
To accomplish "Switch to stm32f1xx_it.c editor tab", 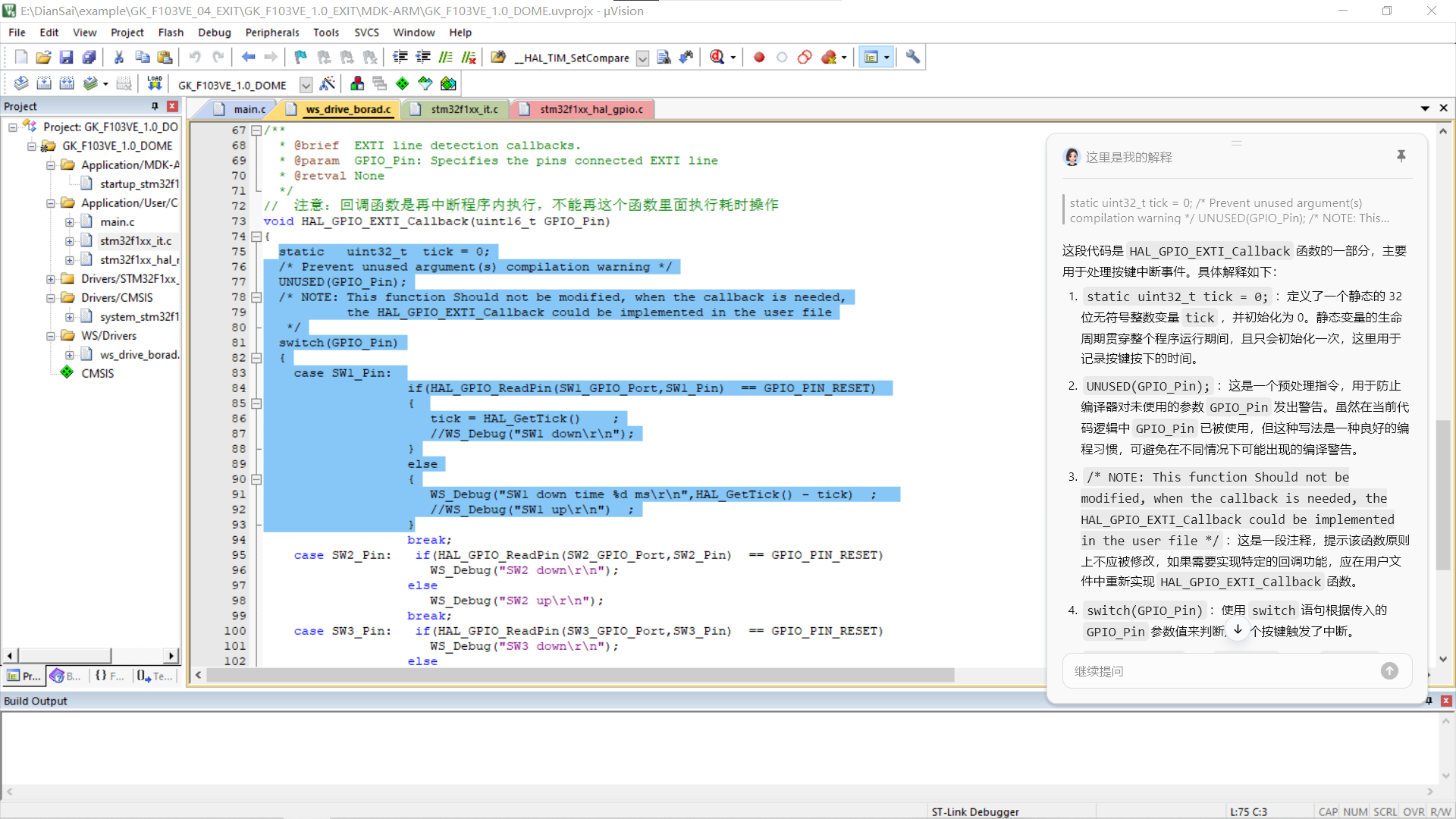I will 464,109.
